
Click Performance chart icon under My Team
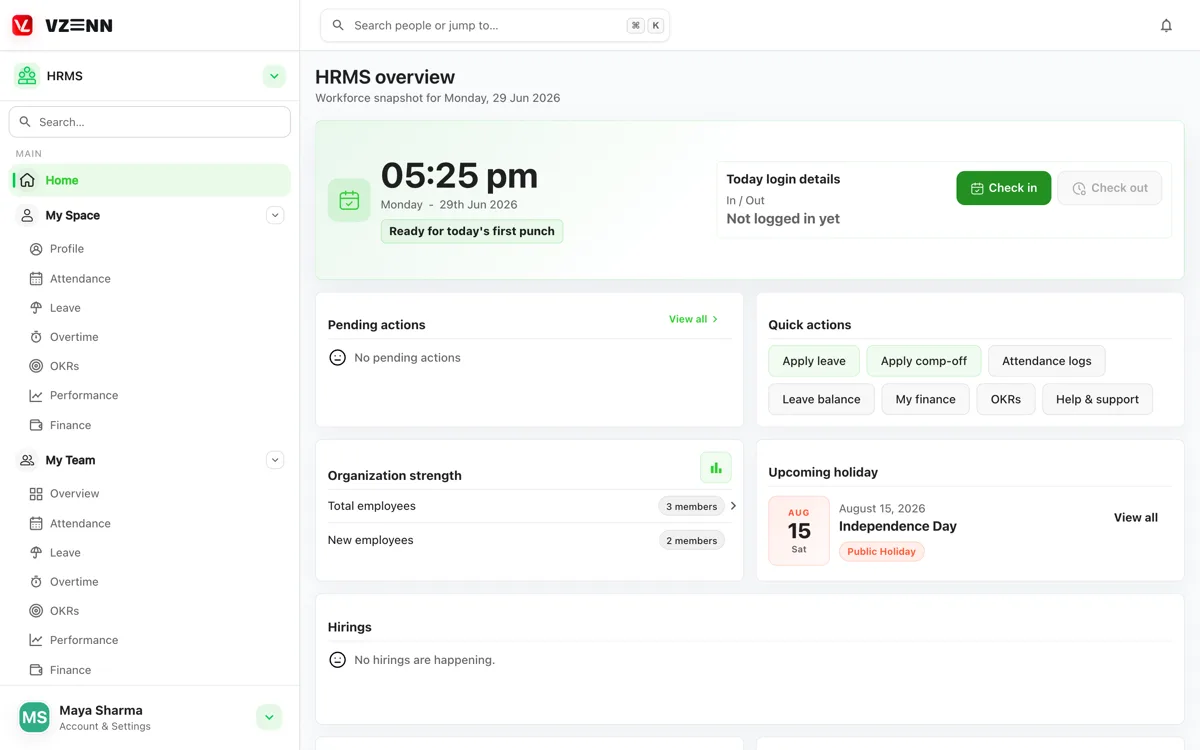36,640
